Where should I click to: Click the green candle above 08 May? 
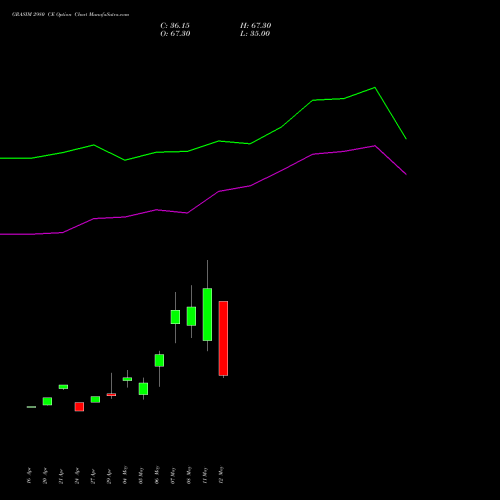(191, 316)
